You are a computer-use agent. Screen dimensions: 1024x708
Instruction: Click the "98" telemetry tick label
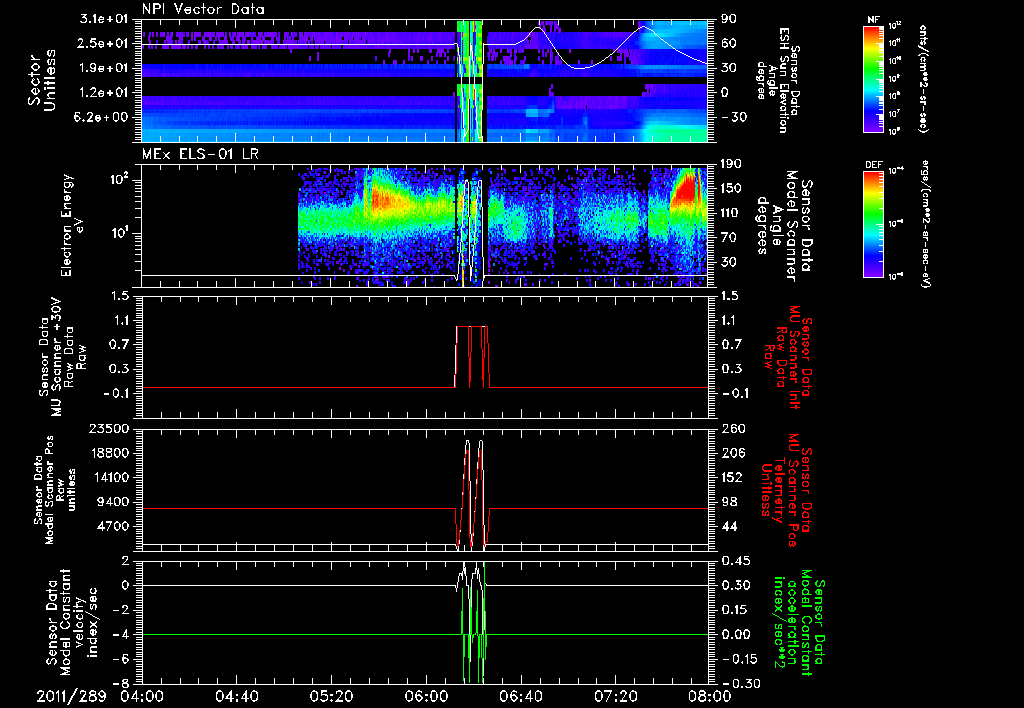coord(729,502)
